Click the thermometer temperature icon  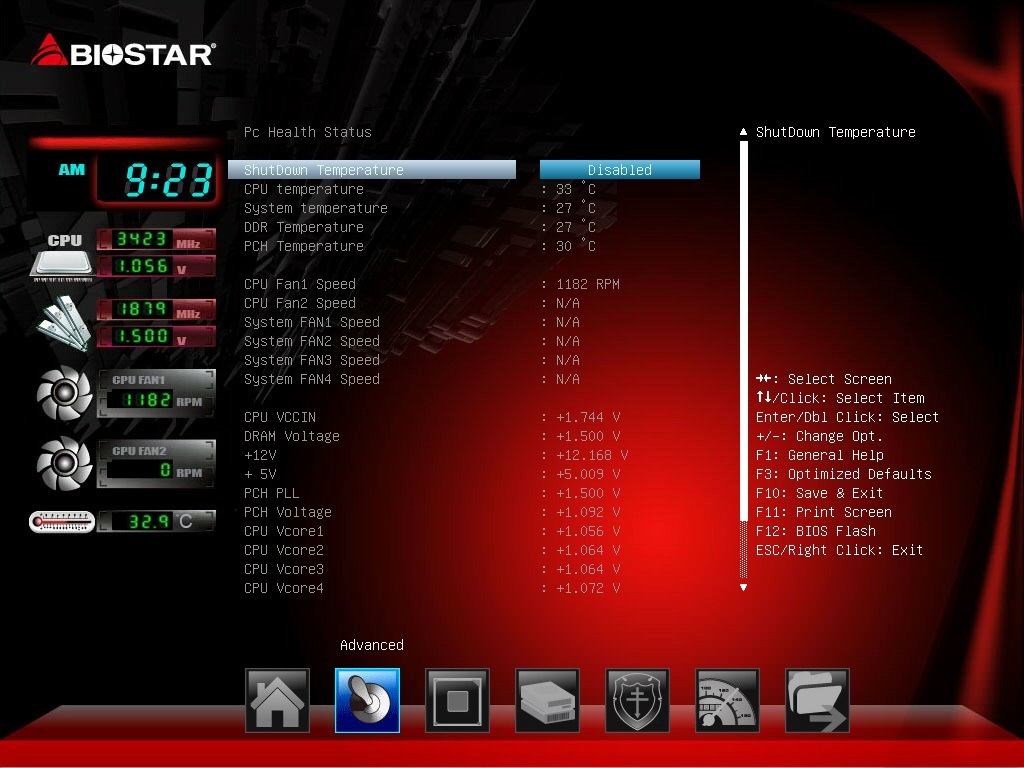[x=62, y=521]
